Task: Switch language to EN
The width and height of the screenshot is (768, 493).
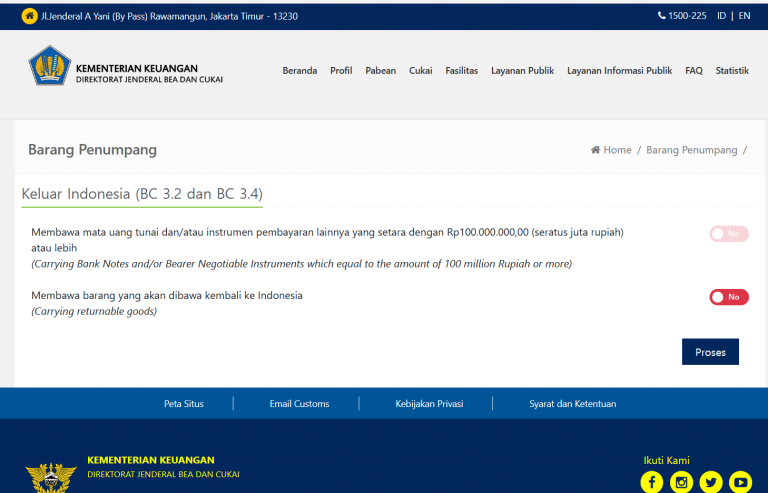Action: pos(745,16)
